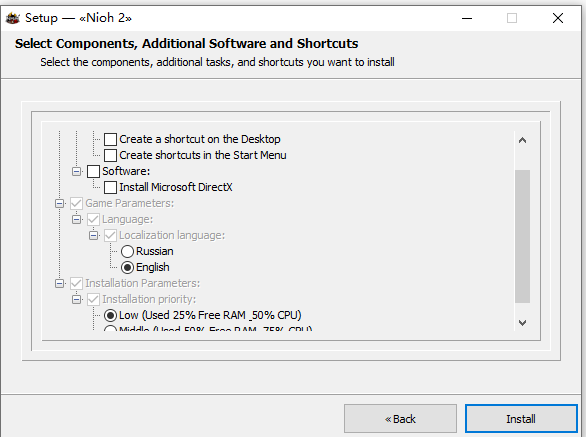Click the Installation priority: label
The image size is (586, 437).
click(x=149, y=299)
